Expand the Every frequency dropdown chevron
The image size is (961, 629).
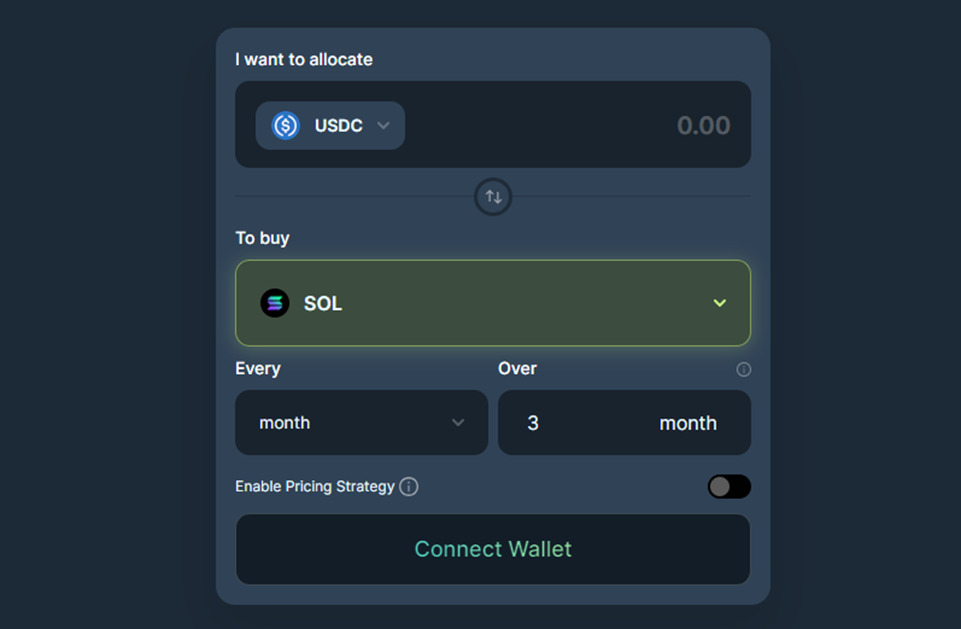[x=458, y=423]
